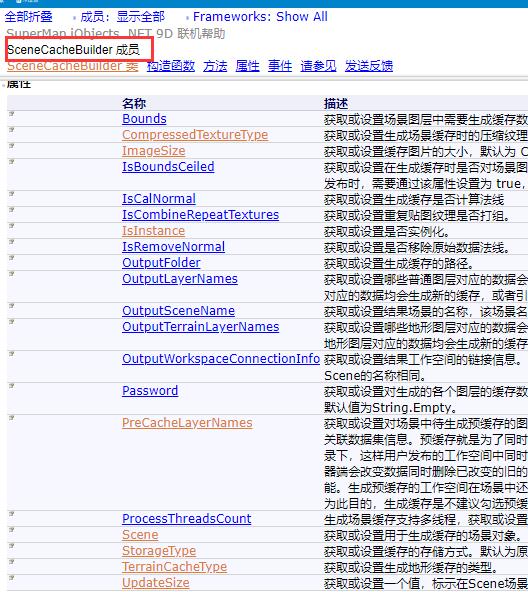Click the property icon beside UpdateSize
This screenshot has width=528, height=592.
click(11, 578)
